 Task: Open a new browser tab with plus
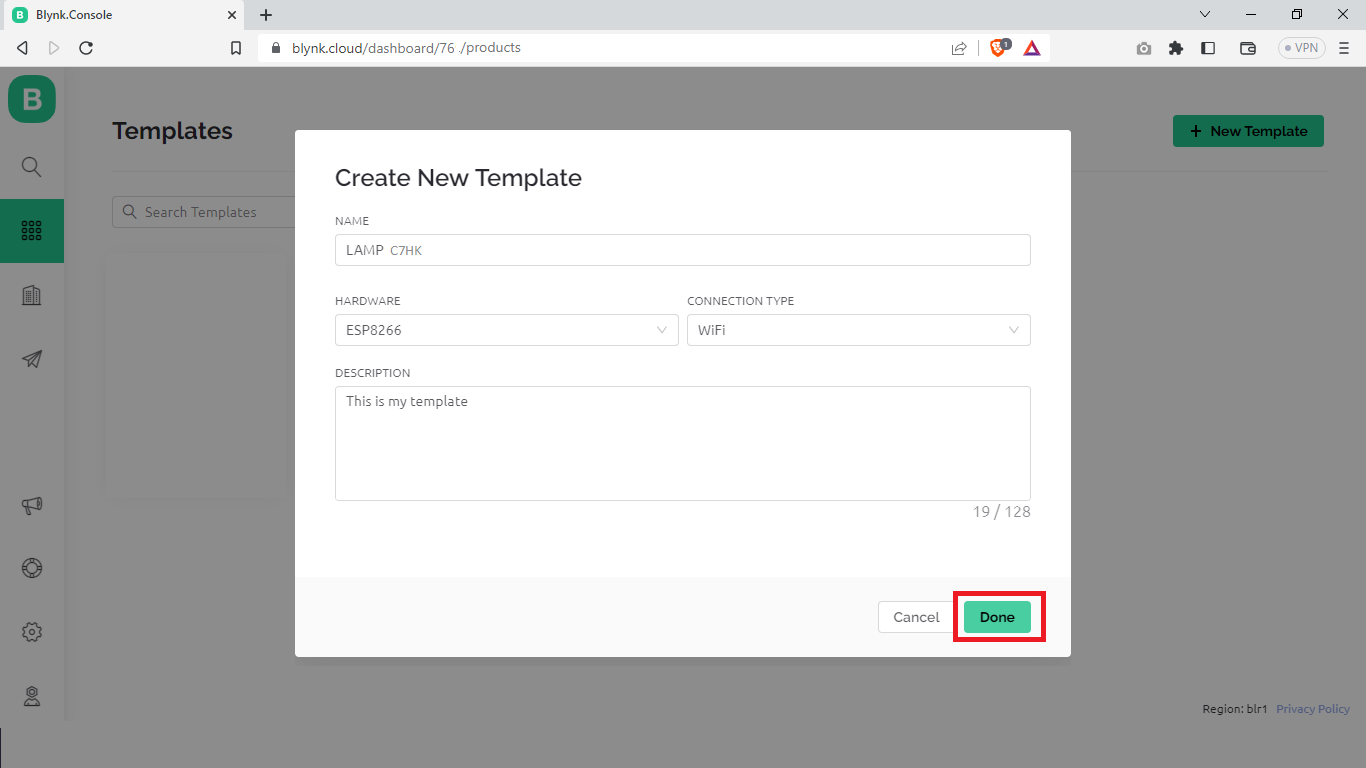tap(266, 15)
